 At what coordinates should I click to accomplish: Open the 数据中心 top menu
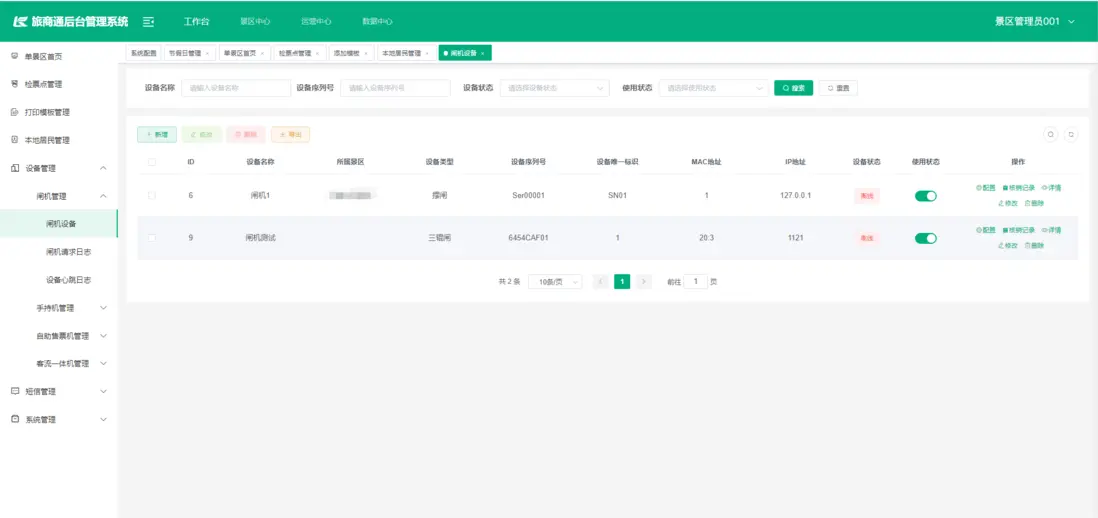(x=377, y=22)
